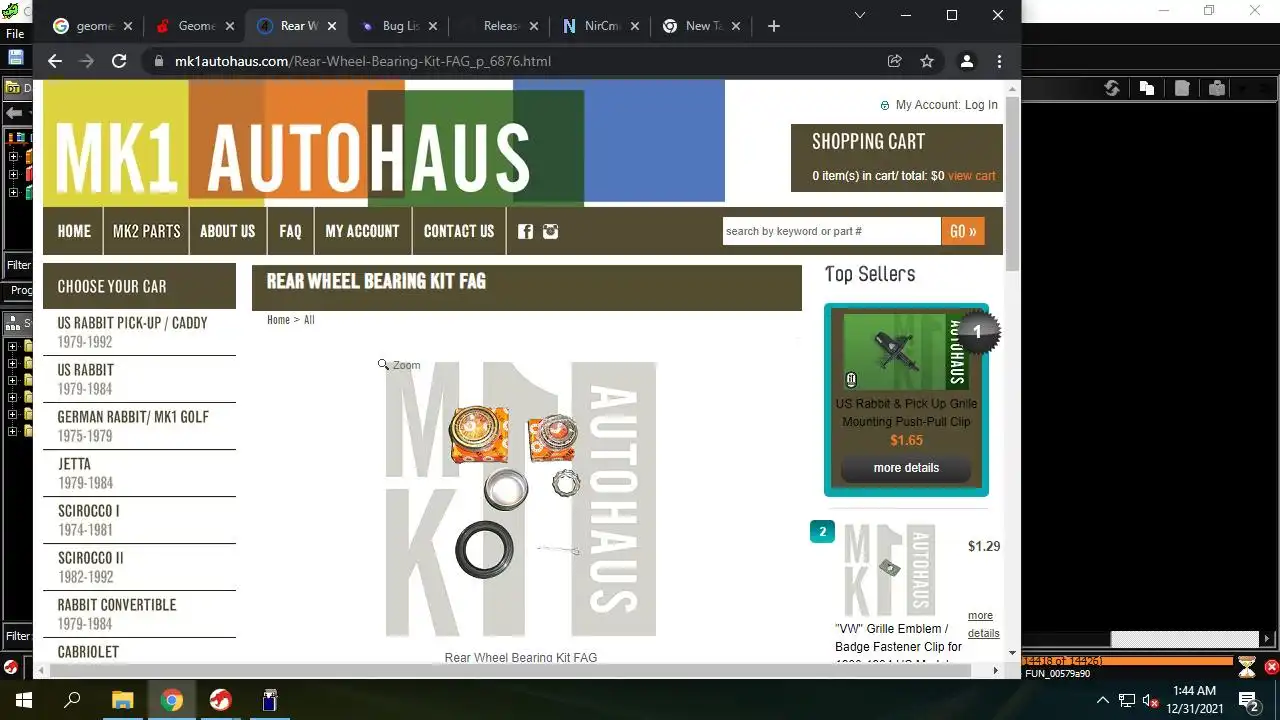The width and height of the screenshot is (1280, 720).
Task: Open the Chrome profile avatar menu
Action: click(966, 61)
